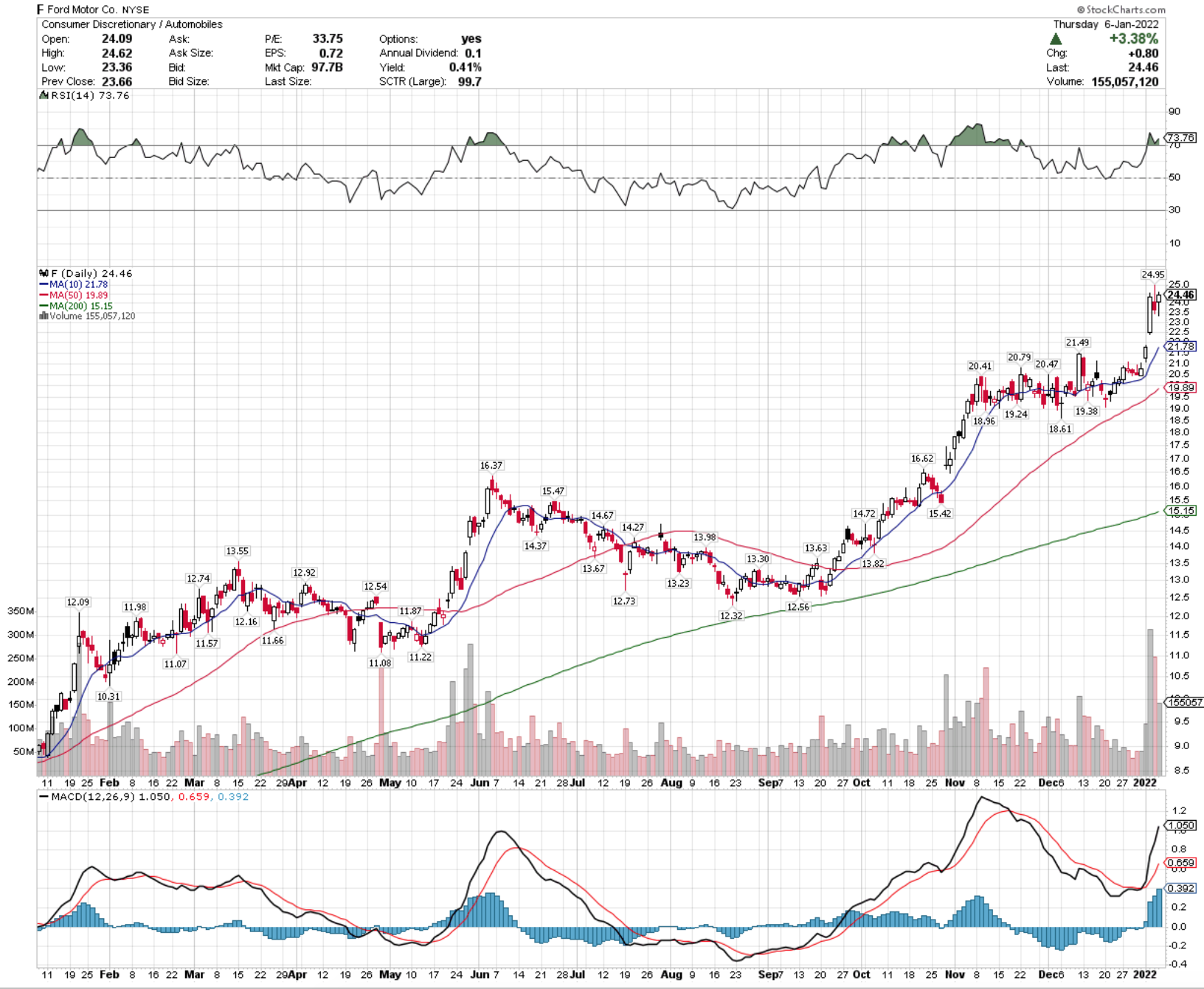
Task: Click the 21.49 price annotation
Action: pos(1077,342)
